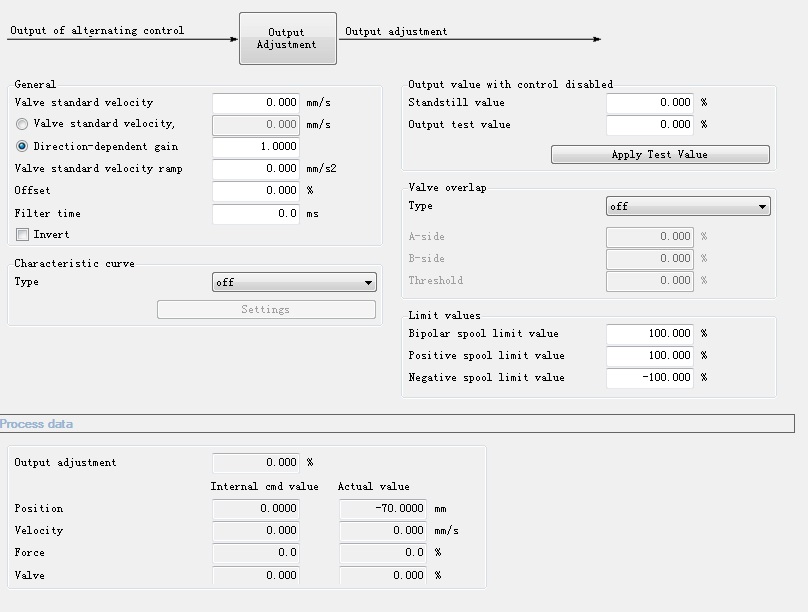Edit the Direction-dependent gain value field
This screenshot has height=612, width=808.
point(256,147)
